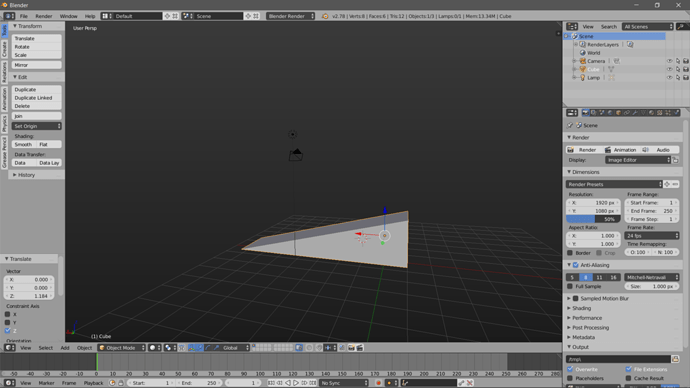Click the resolution percentage slider at 50%
This screenshot has height=388, width=690.
(x=593, y=219)
